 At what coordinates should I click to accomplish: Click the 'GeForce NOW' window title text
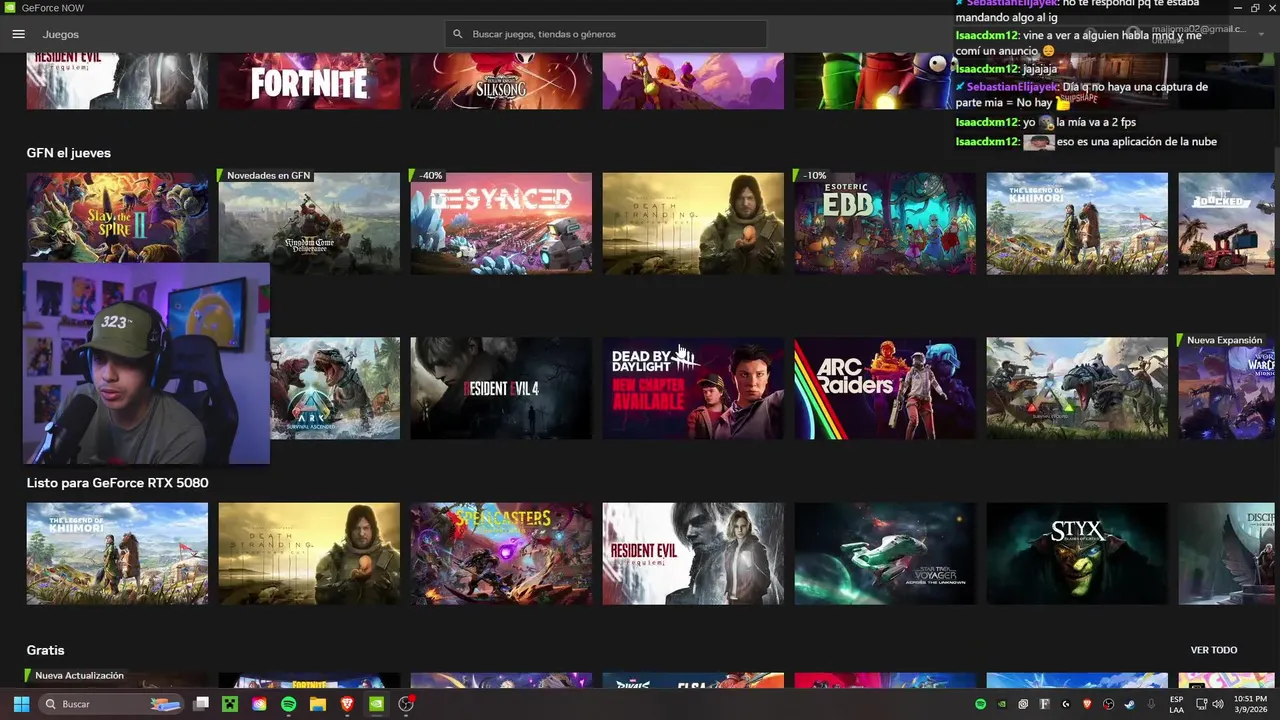click(x=52, y=8)
